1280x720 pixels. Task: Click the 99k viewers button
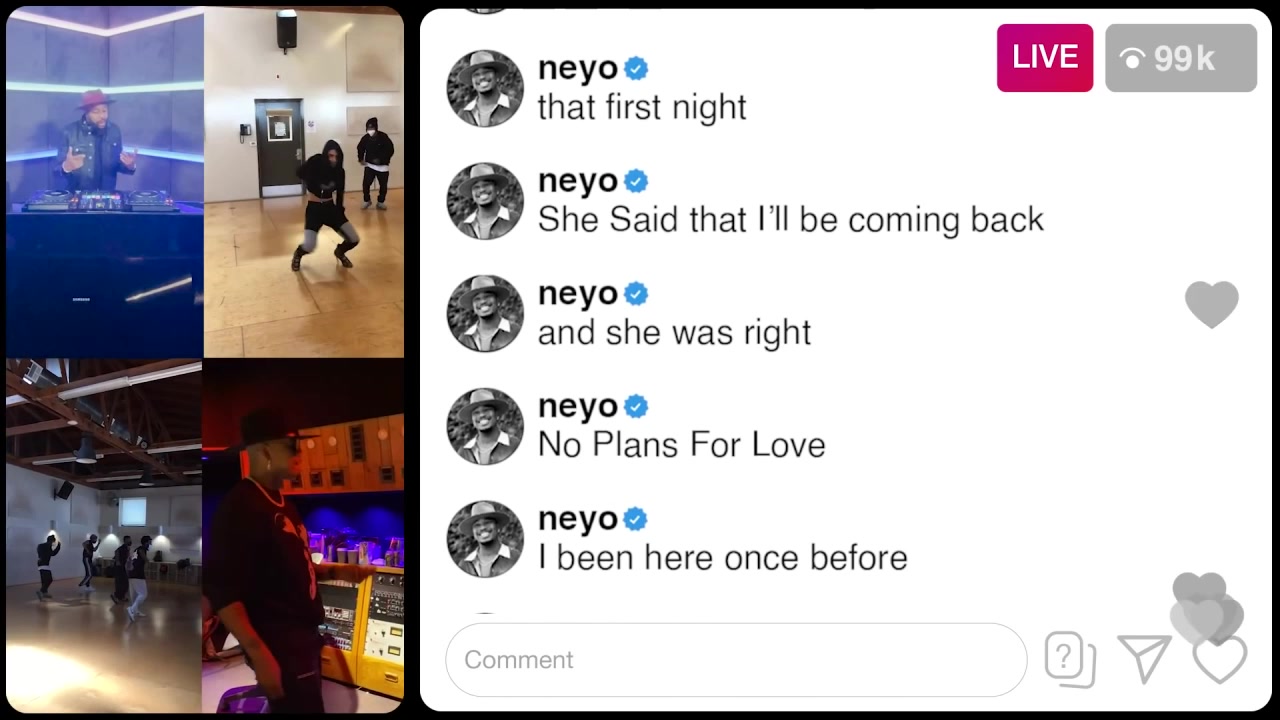(x=1181, y=58)
